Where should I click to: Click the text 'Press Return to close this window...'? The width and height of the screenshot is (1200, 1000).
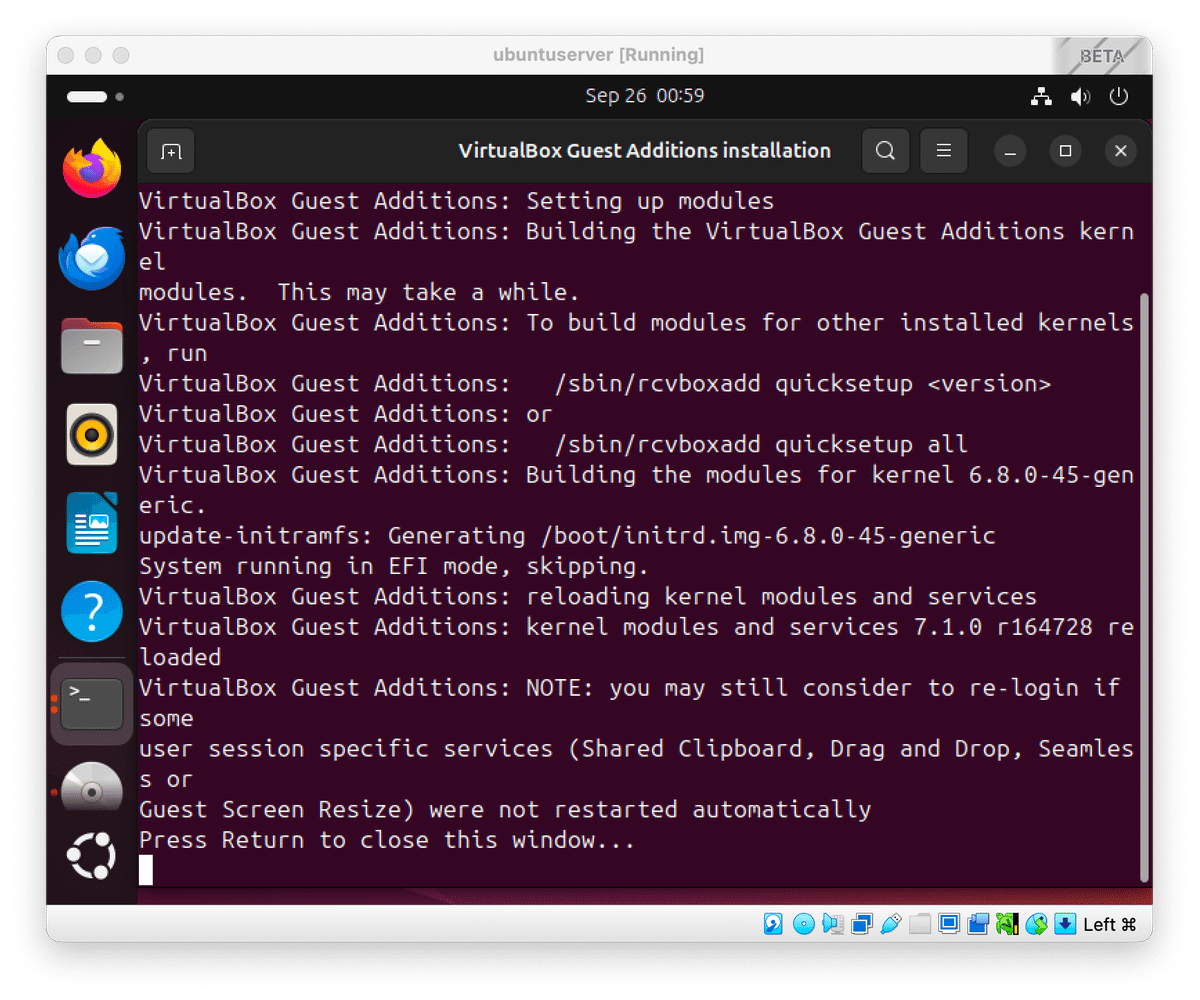pos(387,840)
